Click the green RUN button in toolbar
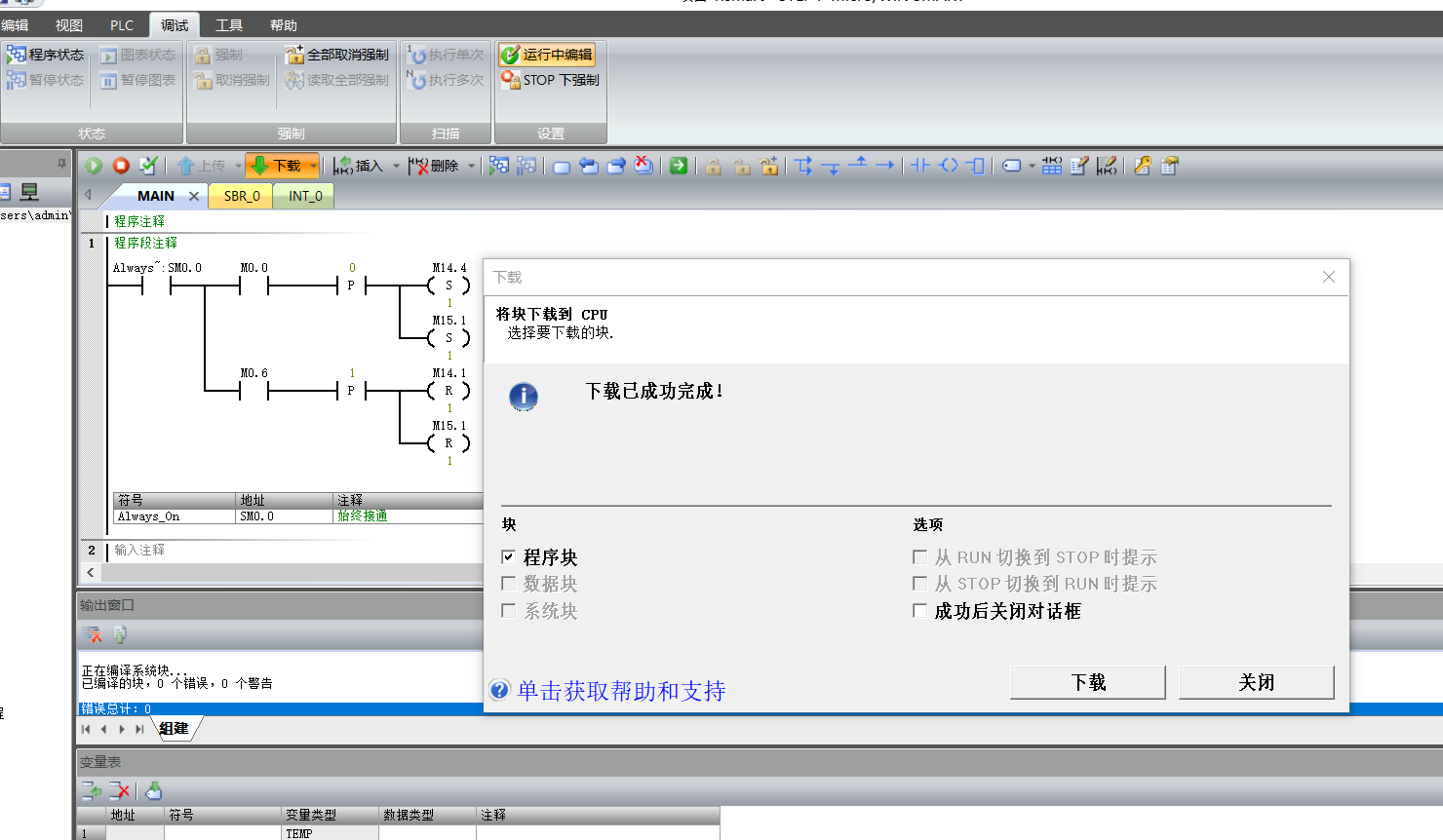 click(94, 166)
